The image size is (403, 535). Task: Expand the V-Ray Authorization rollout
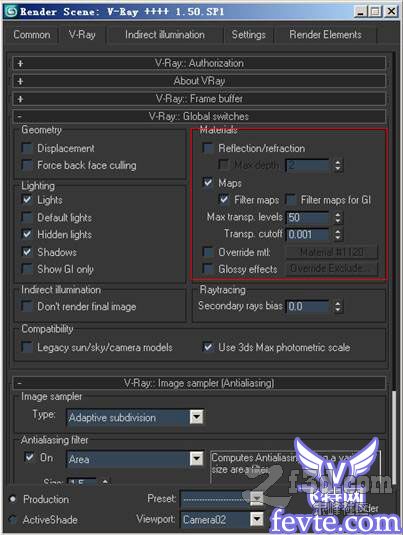tap(199, 63)
